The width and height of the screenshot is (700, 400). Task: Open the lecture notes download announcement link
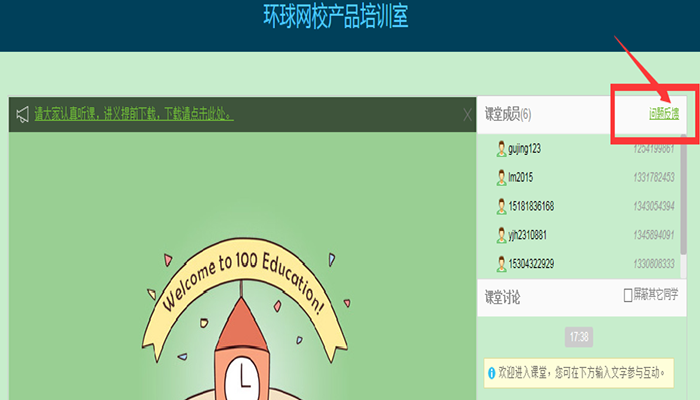click(x=134, y=115)
